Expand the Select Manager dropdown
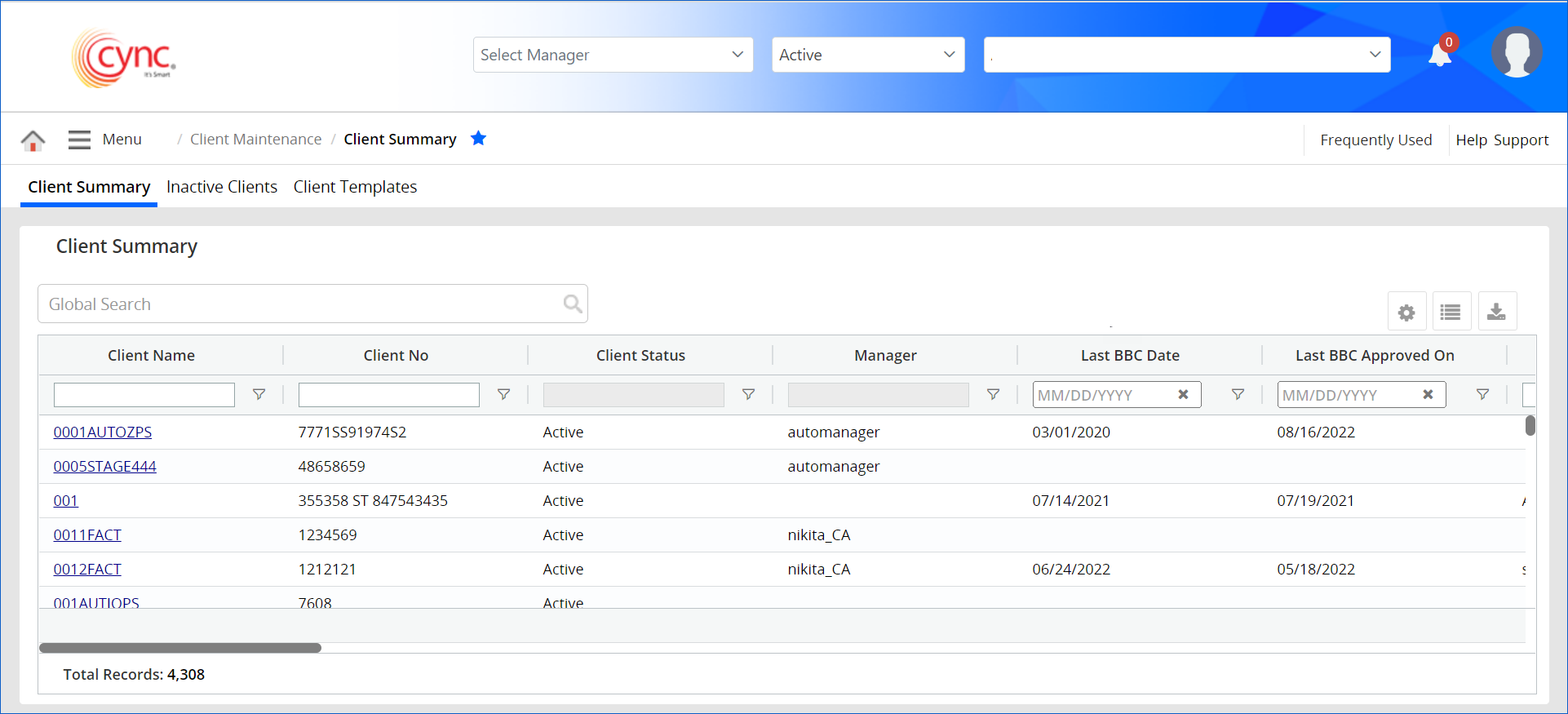The image size is (1568, 714). (613, 55)
